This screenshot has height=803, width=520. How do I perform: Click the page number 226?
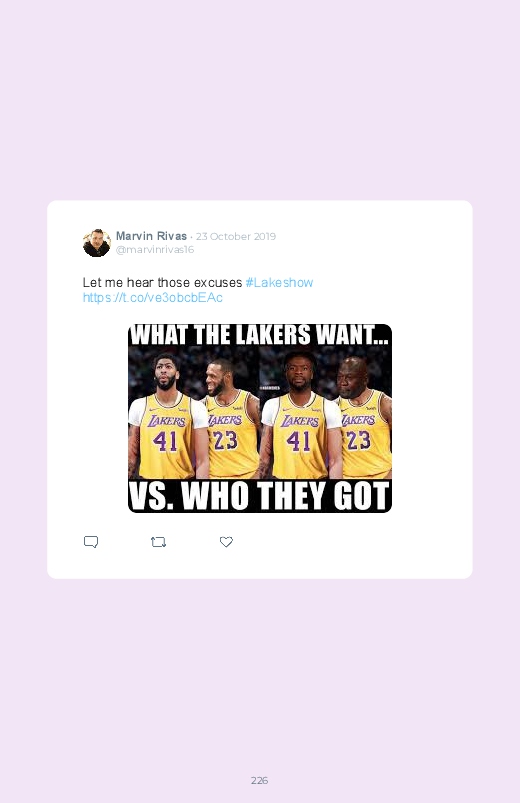pos(259,780)
